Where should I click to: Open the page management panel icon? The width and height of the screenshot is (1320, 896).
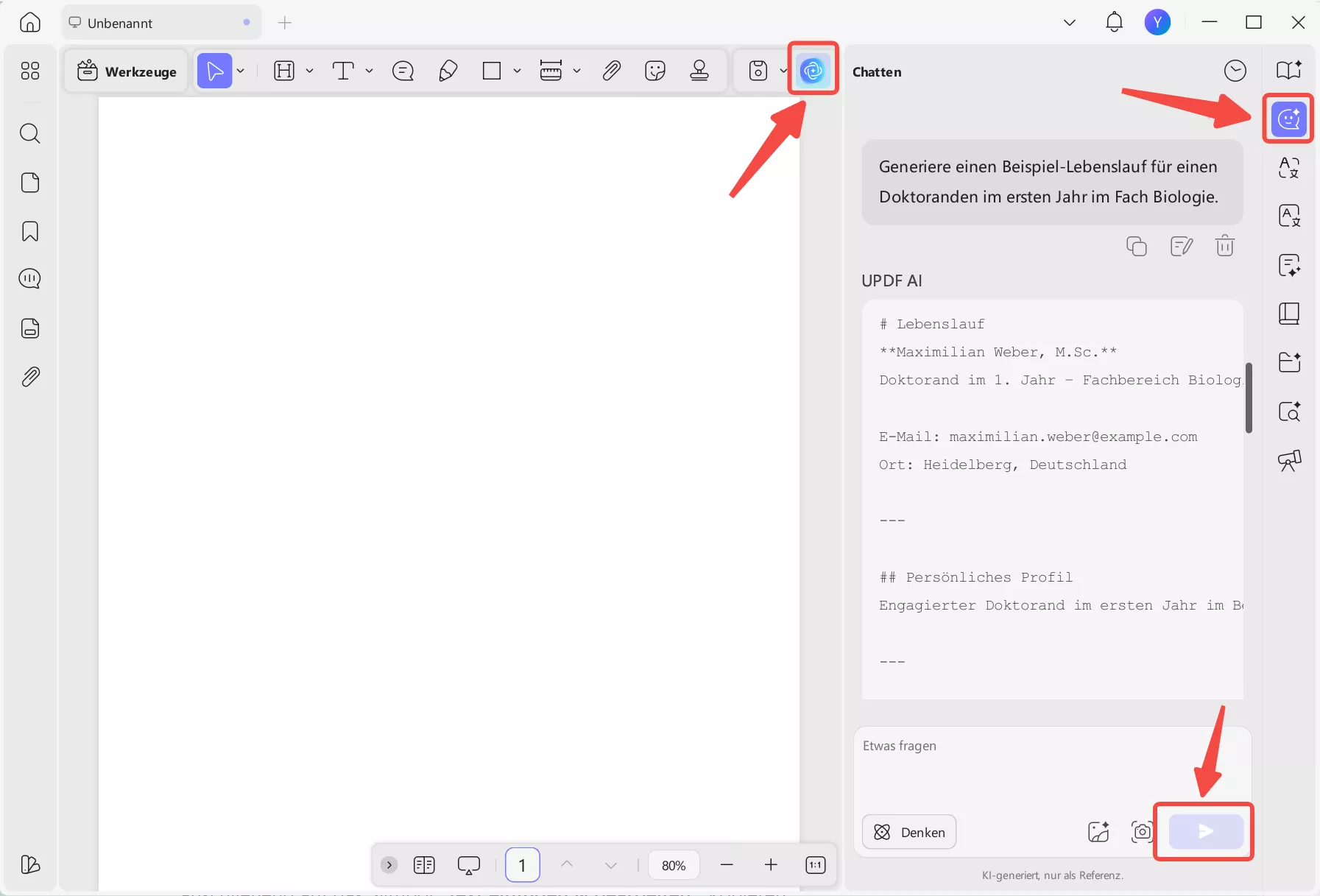coord(30,183)
